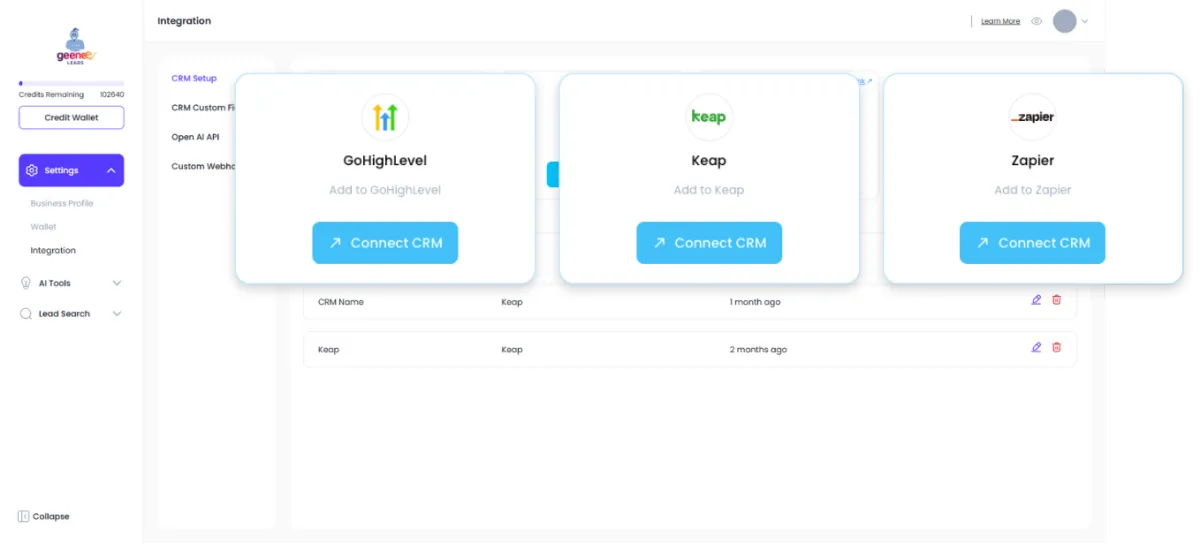1200x544 pixels.
Task: Click the Collapse panel icon
Action: [x=23, y=516]
